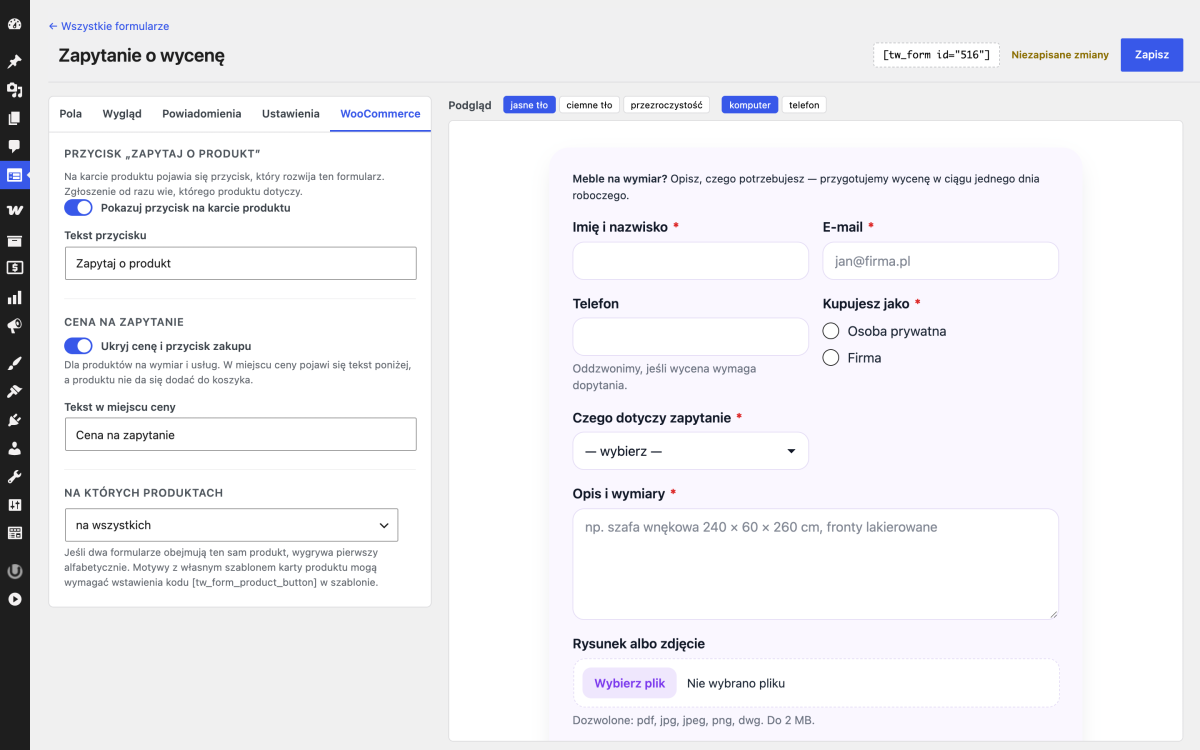Switch preview to 'ciemne tło'
This screenshot has width=1200, height=750.
(x=589, y=105)
